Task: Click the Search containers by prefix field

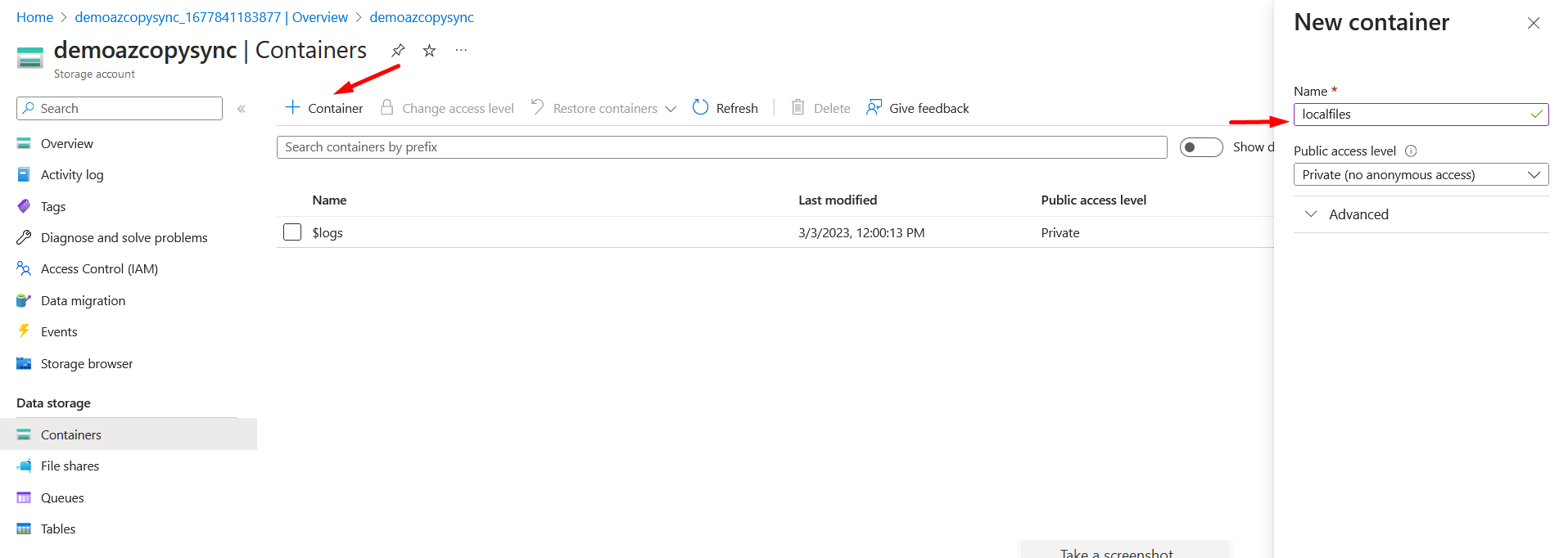Action: (x=722, y=147)
